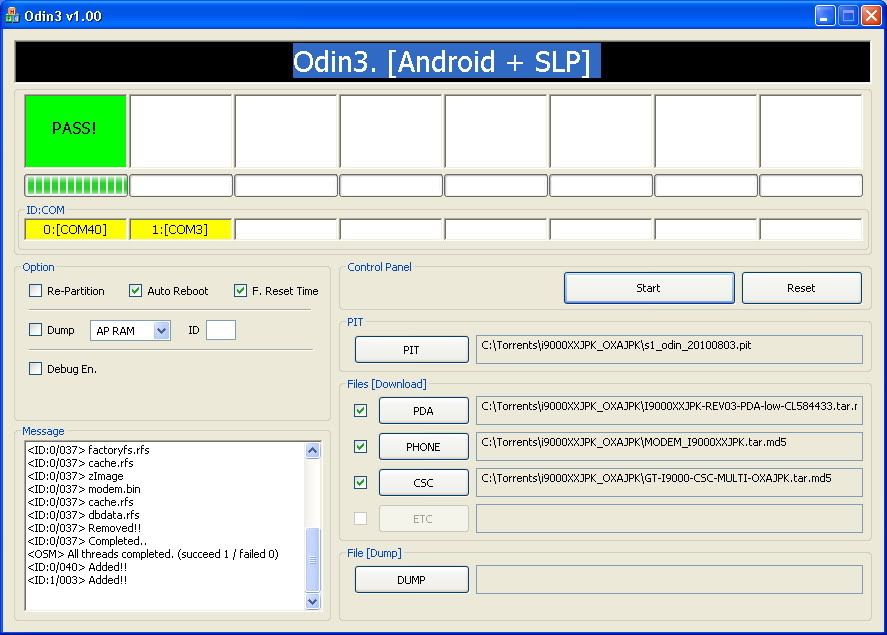Screen dimensions: 887x635
Task: Click the 'Odin3. [Android + SLP]' banner text
Action: (442, 61)
